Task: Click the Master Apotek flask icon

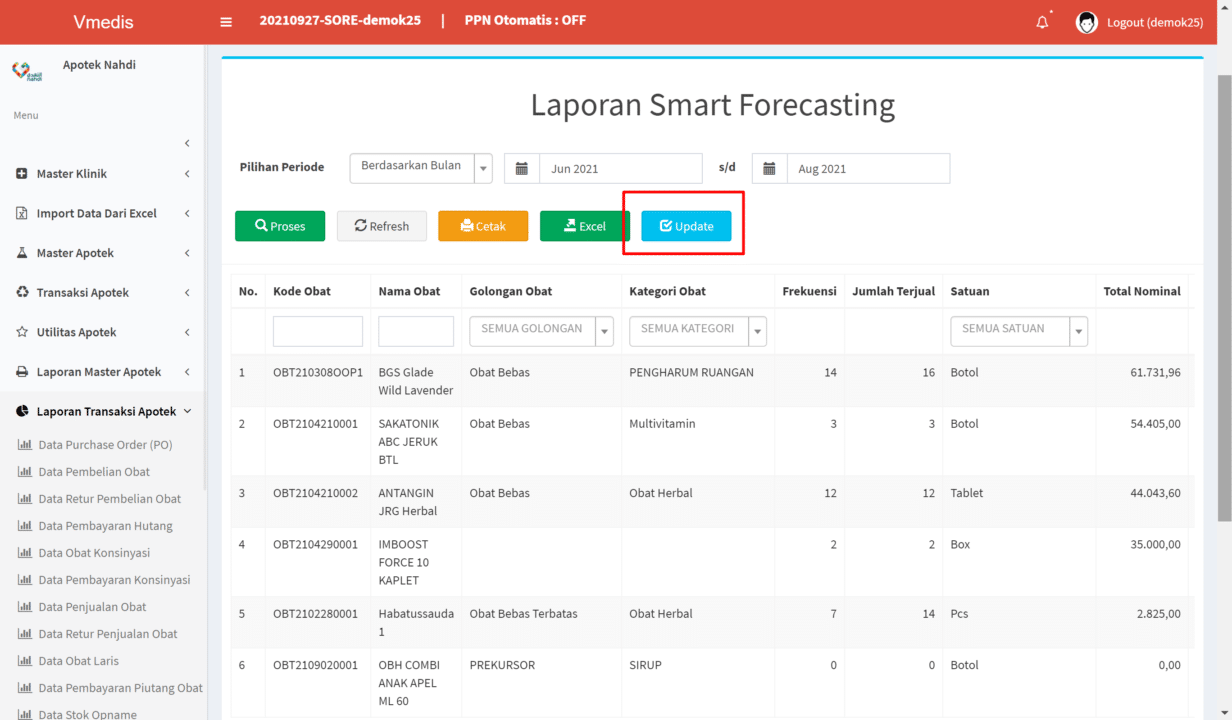Action: (x=22, y=253)
